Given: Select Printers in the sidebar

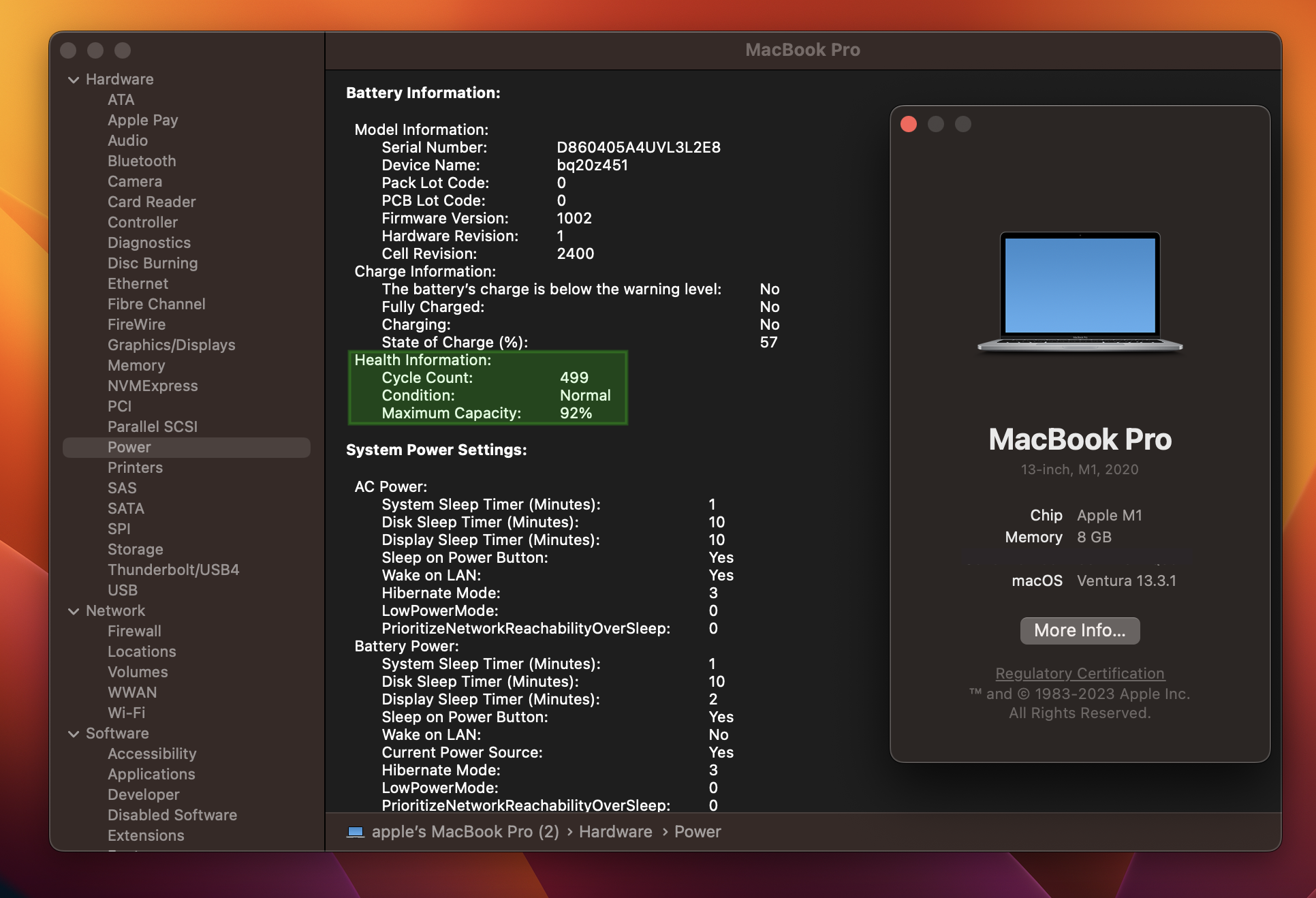Looking at the screenshot, I should point(135,467).
